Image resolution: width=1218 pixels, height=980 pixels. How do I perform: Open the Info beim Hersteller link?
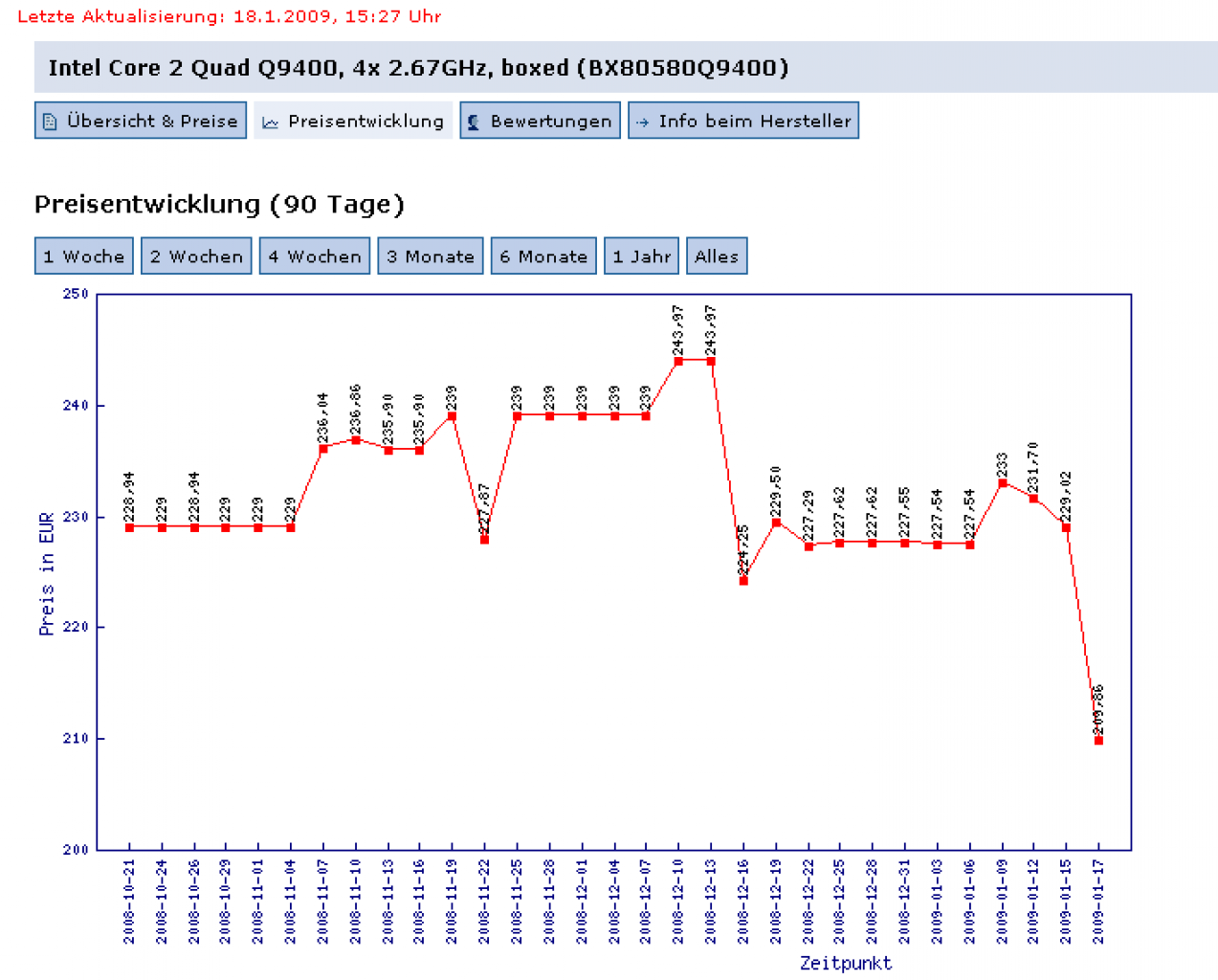tap(743, 121)
